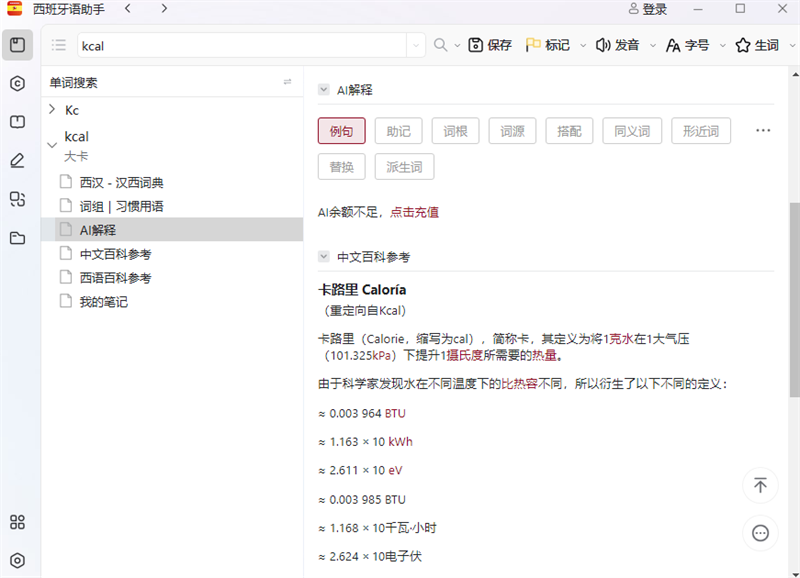Switch to the 同义词 tab

(632, 131)
